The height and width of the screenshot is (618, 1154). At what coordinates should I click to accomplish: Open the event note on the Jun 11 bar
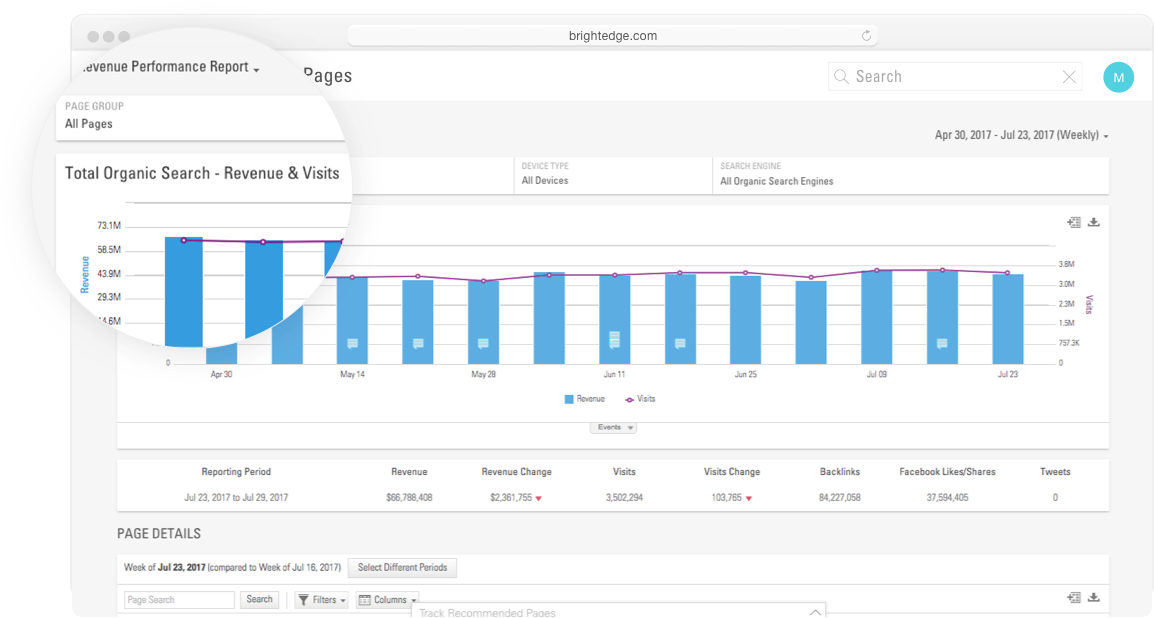pos(615,339)
